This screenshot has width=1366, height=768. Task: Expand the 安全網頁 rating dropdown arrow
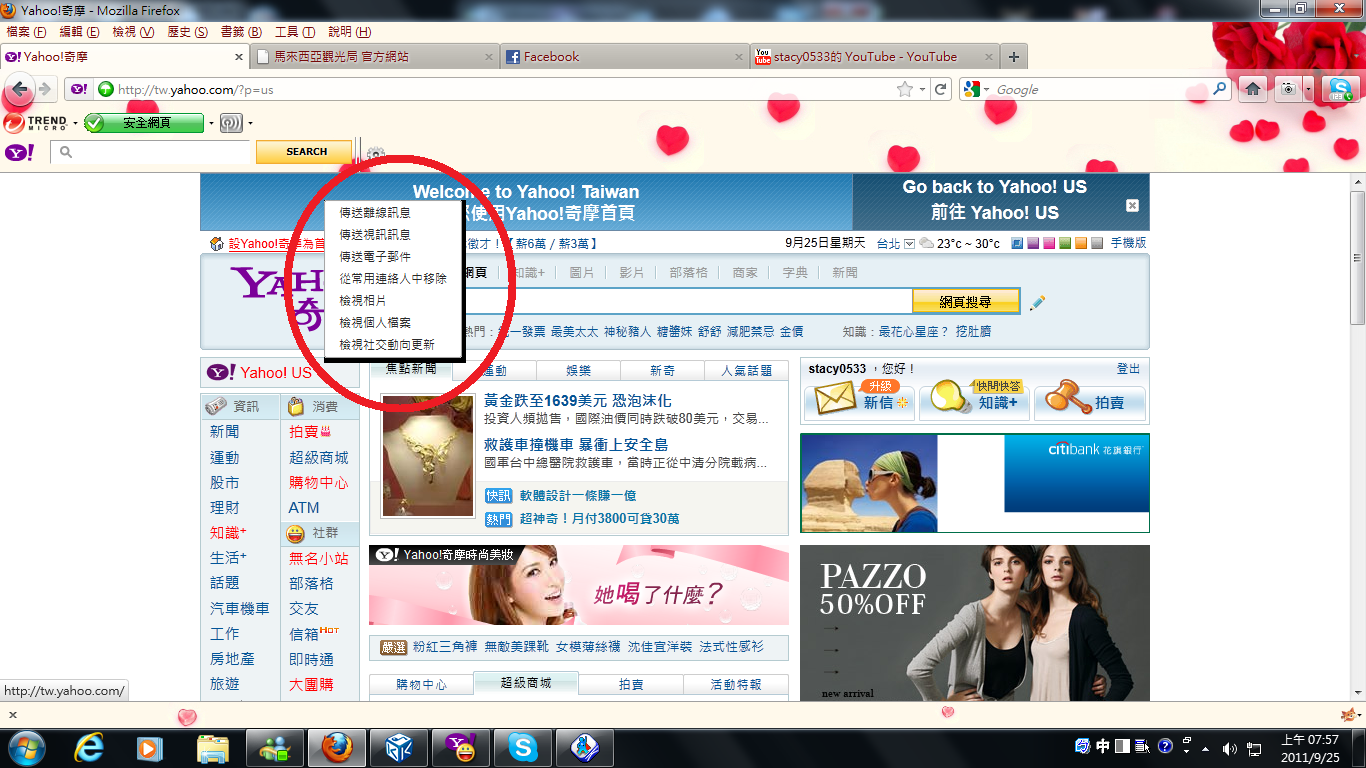(212, 124)
